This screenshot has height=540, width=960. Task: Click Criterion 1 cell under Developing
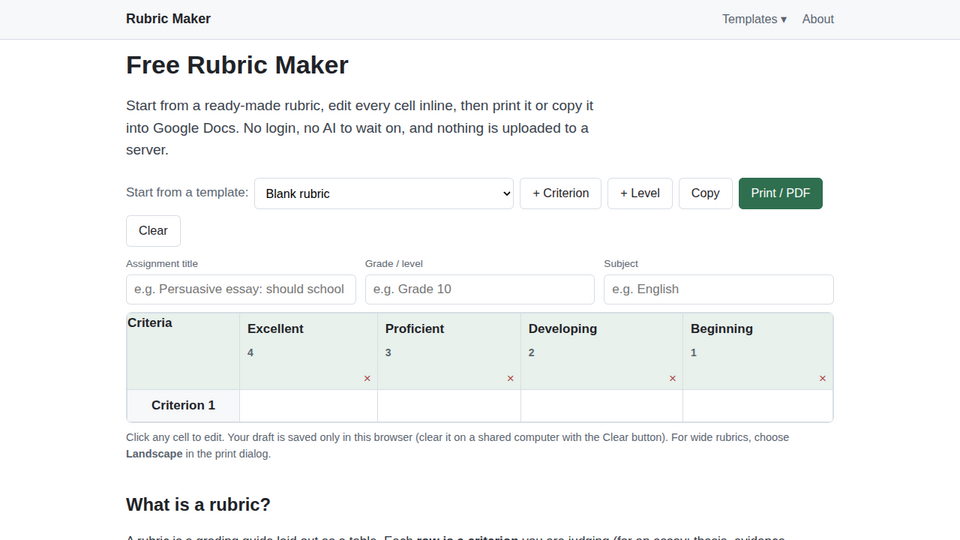[x=602, y=405]
